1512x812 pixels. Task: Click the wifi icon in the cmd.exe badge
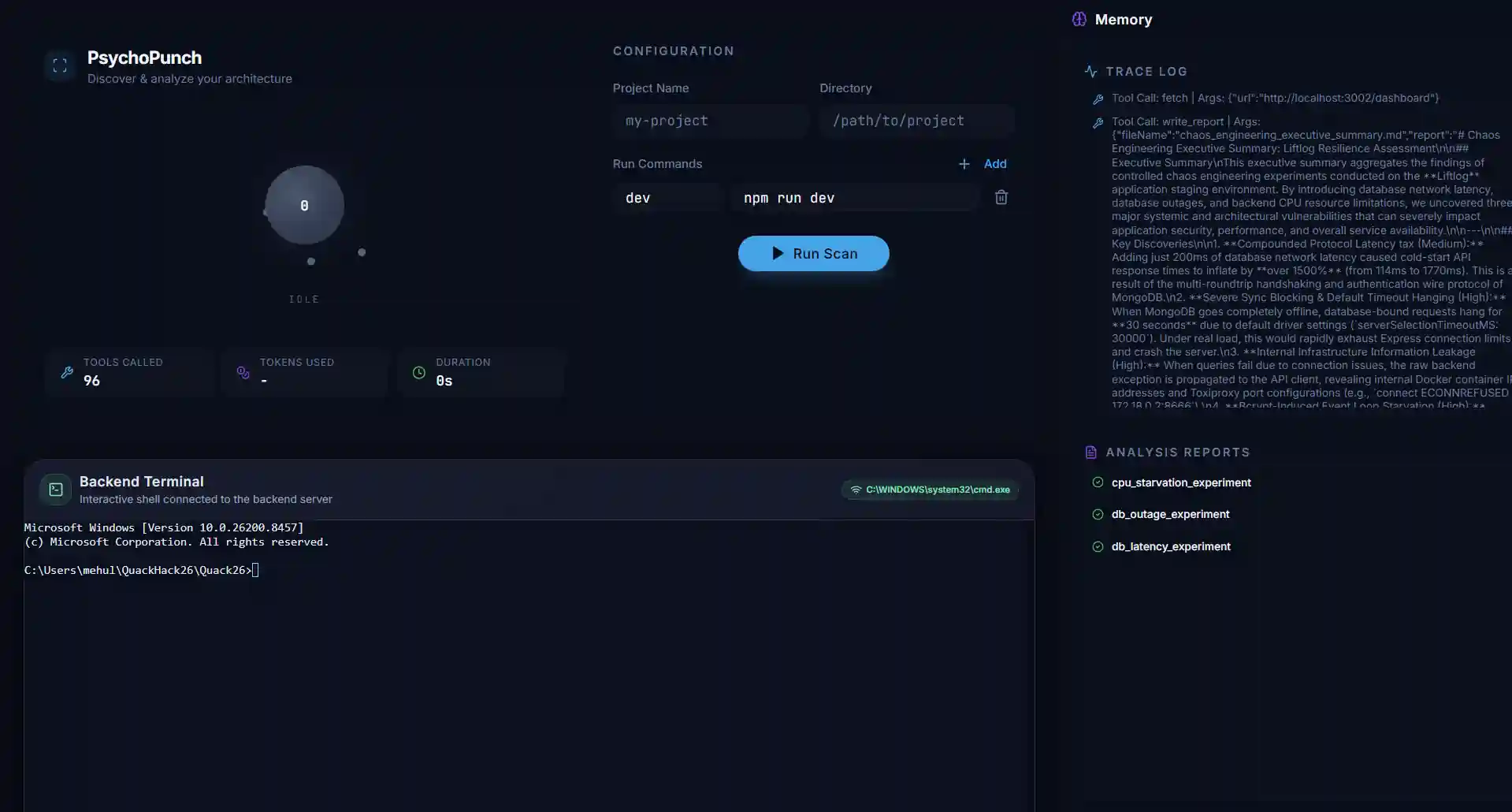coord(856,490)
